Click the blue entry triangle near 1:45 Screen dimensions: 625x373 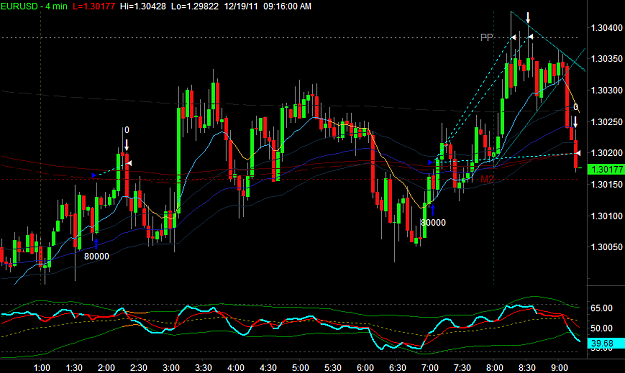[94, 175]
